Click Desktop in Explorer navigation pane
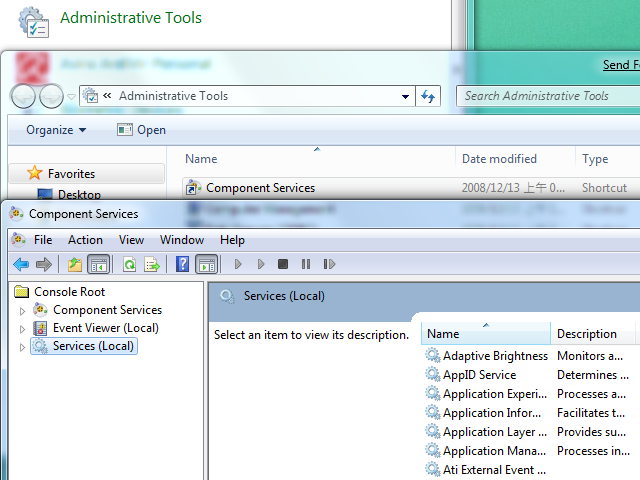This screenshot has height=480, width=640. pyautogui.click(x=79, y=194)
